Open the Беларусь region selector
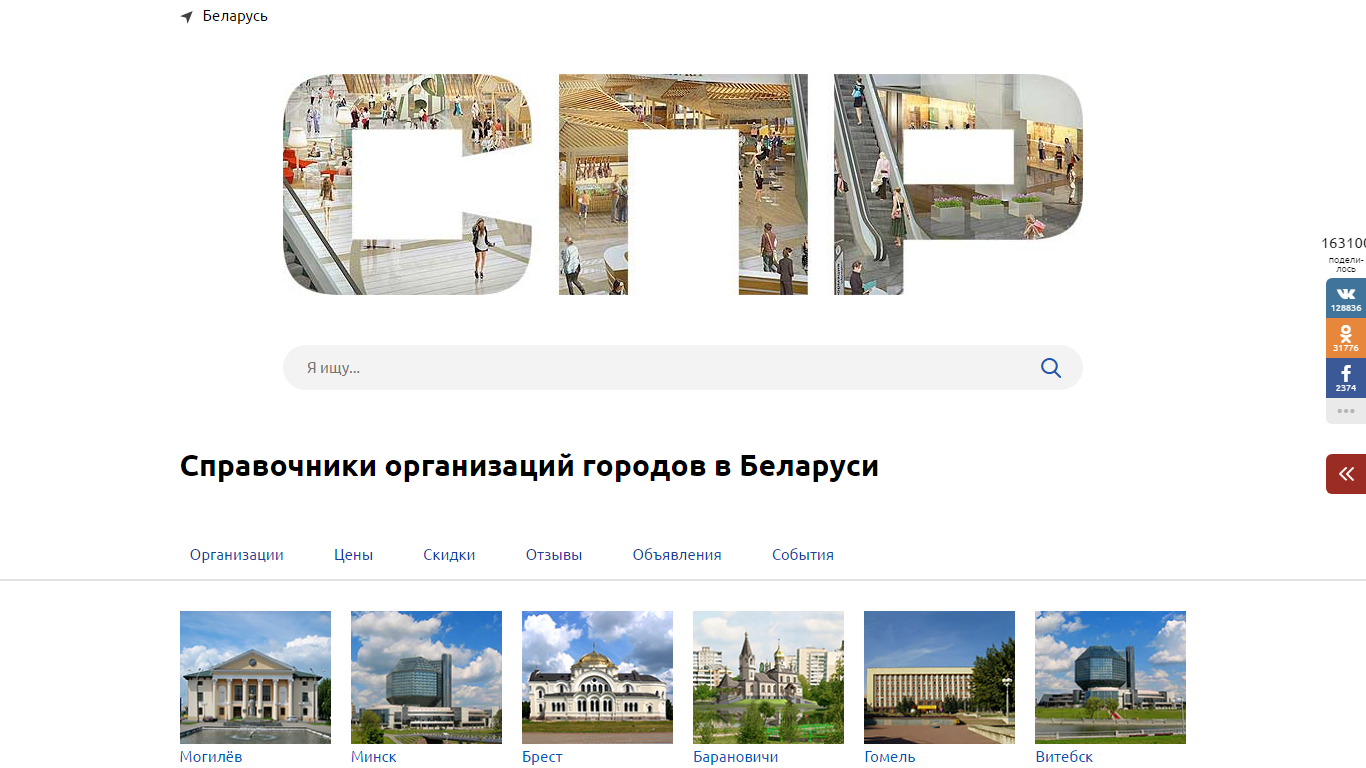1366x768 pixels. click(x=235, y=16)
